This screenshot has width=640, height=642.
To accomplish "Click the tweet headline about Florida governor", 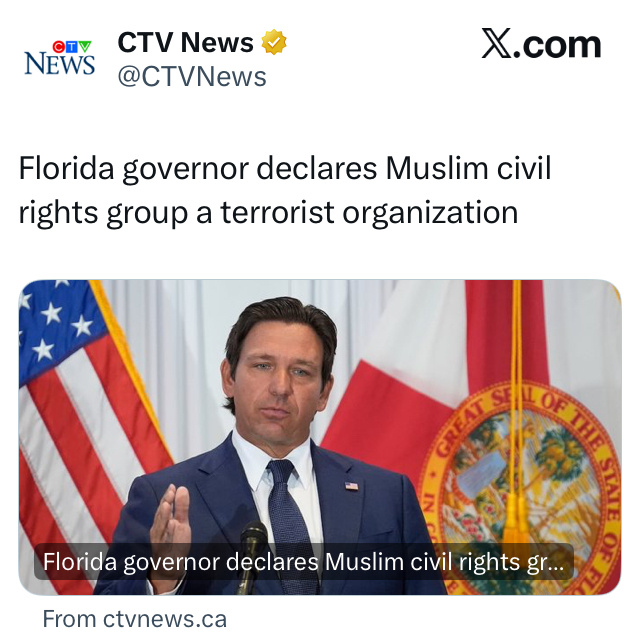I will tap(285, 190).
